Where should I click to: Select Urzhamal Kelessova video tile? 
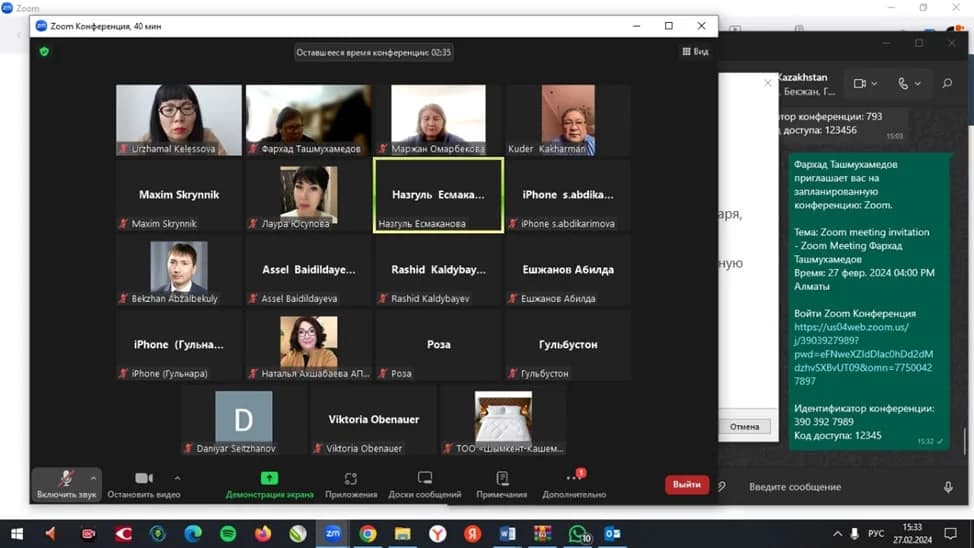(179, 120)
